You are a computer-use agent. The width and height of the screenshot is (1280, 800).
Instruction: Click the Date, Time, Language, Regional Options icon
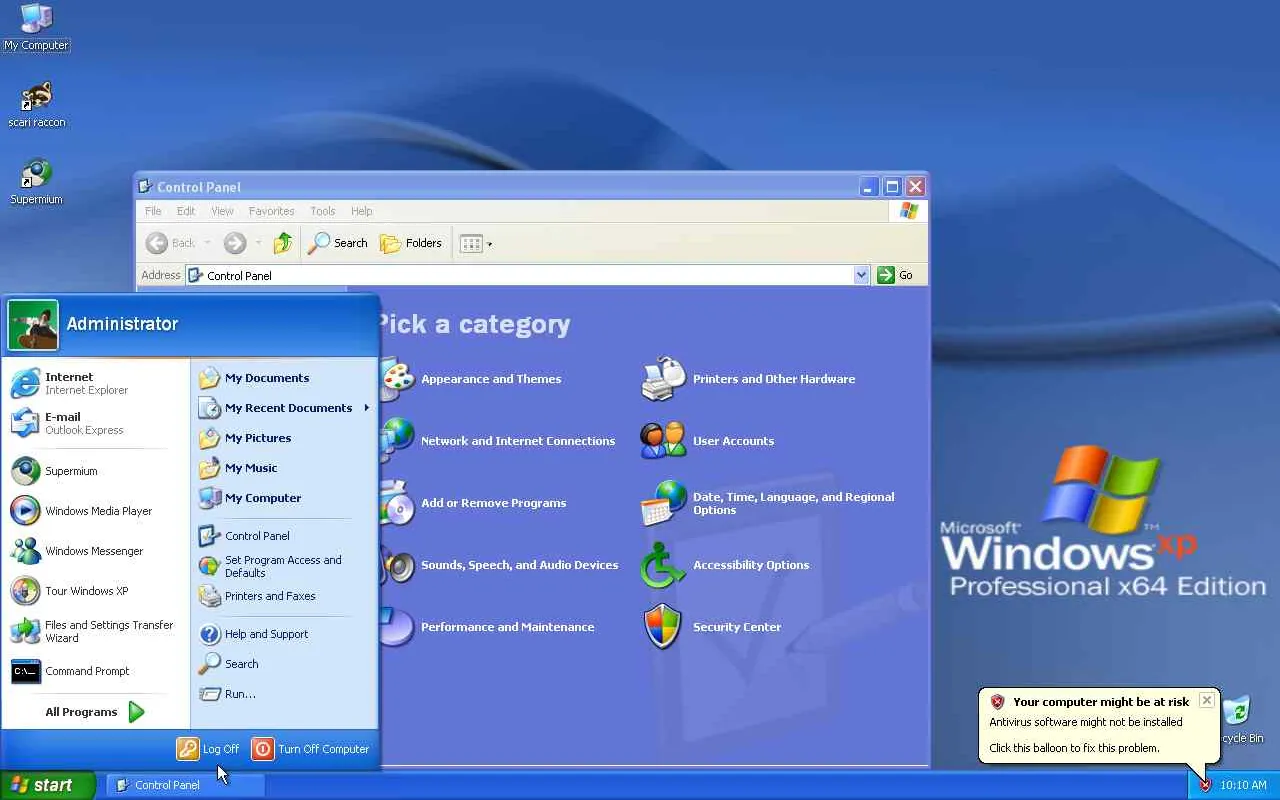pos(663,503)
